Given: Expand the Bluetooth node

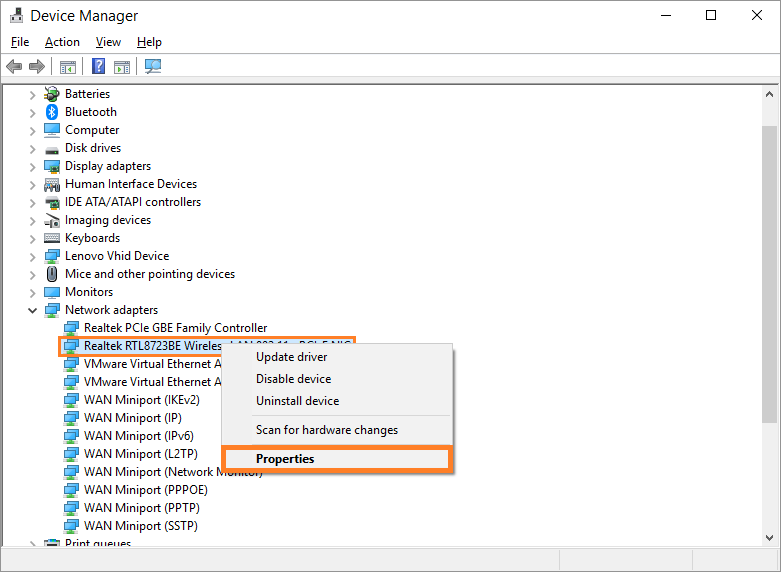Looking at the screenshot, I should pos(32,113).
